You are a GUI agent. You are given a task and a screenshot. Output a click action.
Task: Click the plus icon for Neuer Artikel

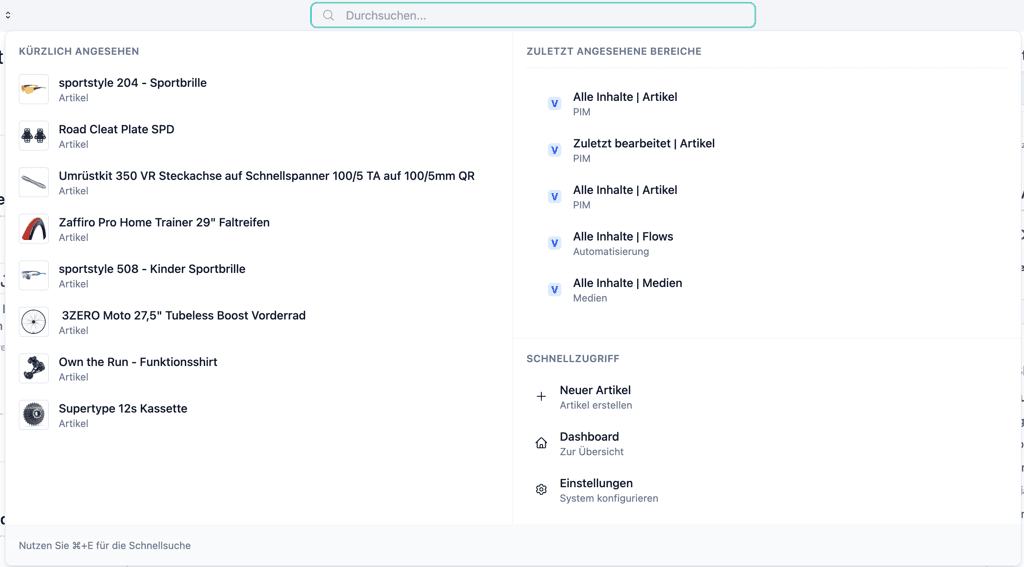(x=541, y=397)
